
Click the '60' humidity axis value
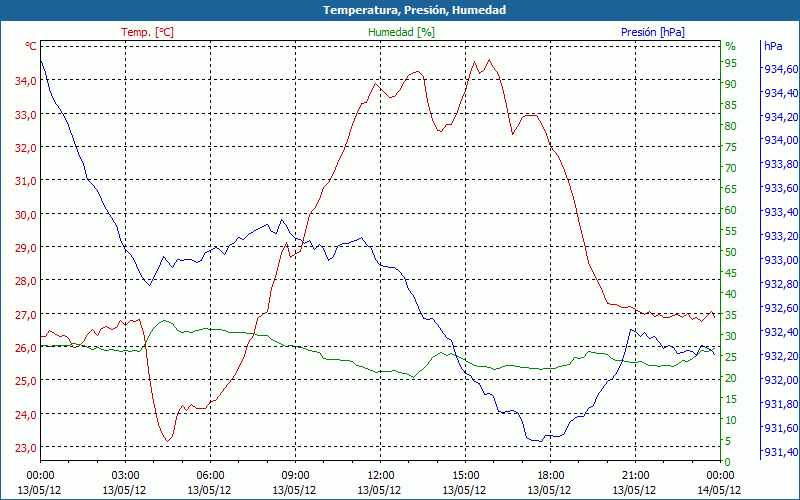(731, 210)
